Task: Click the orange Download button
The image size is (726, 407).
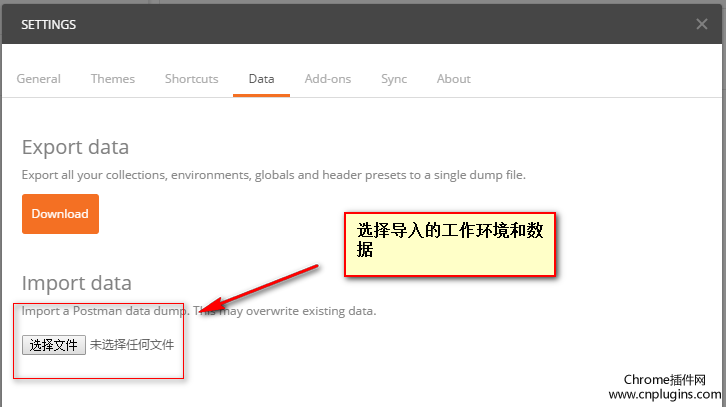Action: pyautogui.click(x=60, y=214)
